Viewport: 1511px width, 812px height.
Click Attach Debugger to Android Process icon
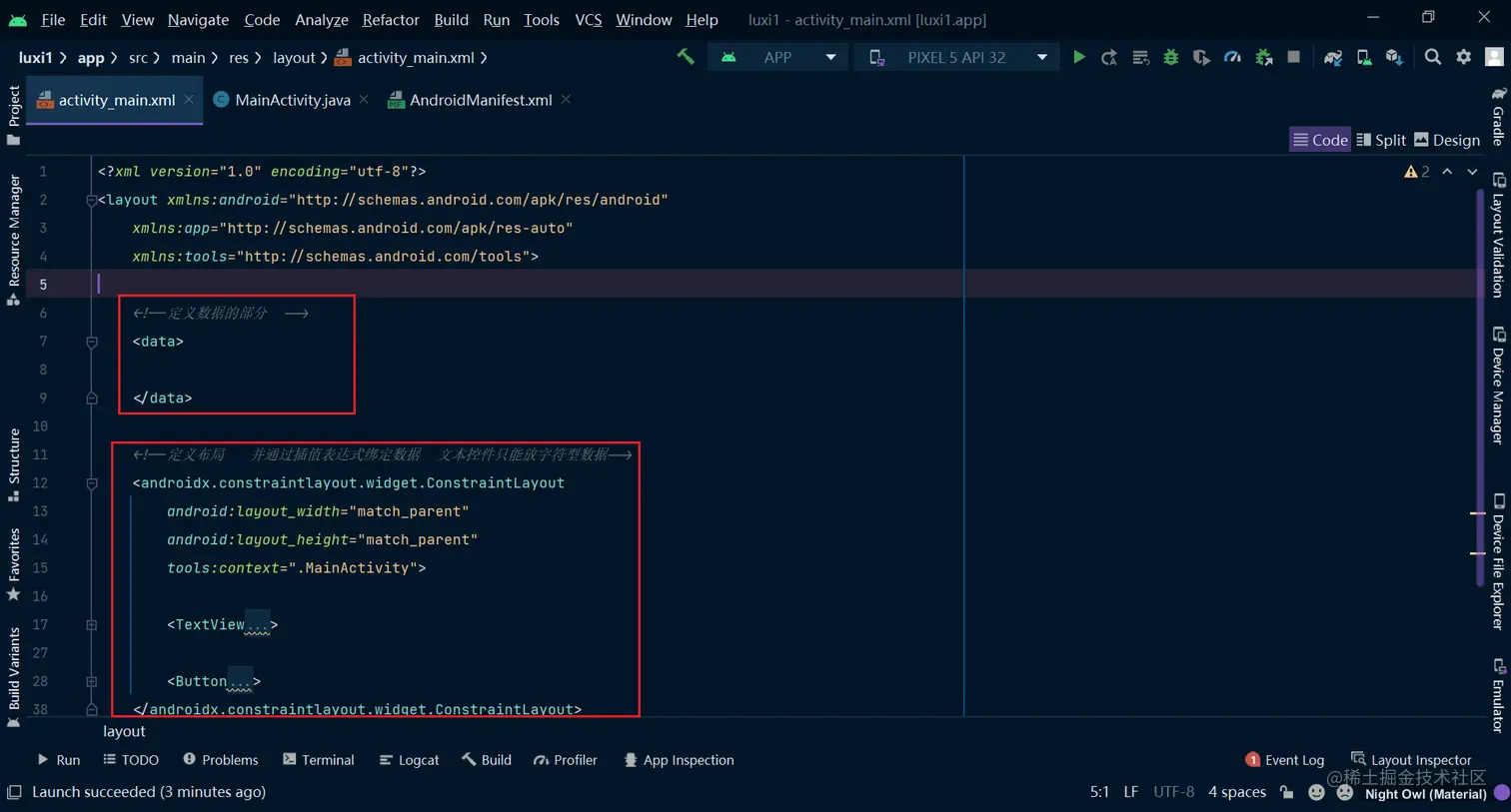[x=1263, y=57]
